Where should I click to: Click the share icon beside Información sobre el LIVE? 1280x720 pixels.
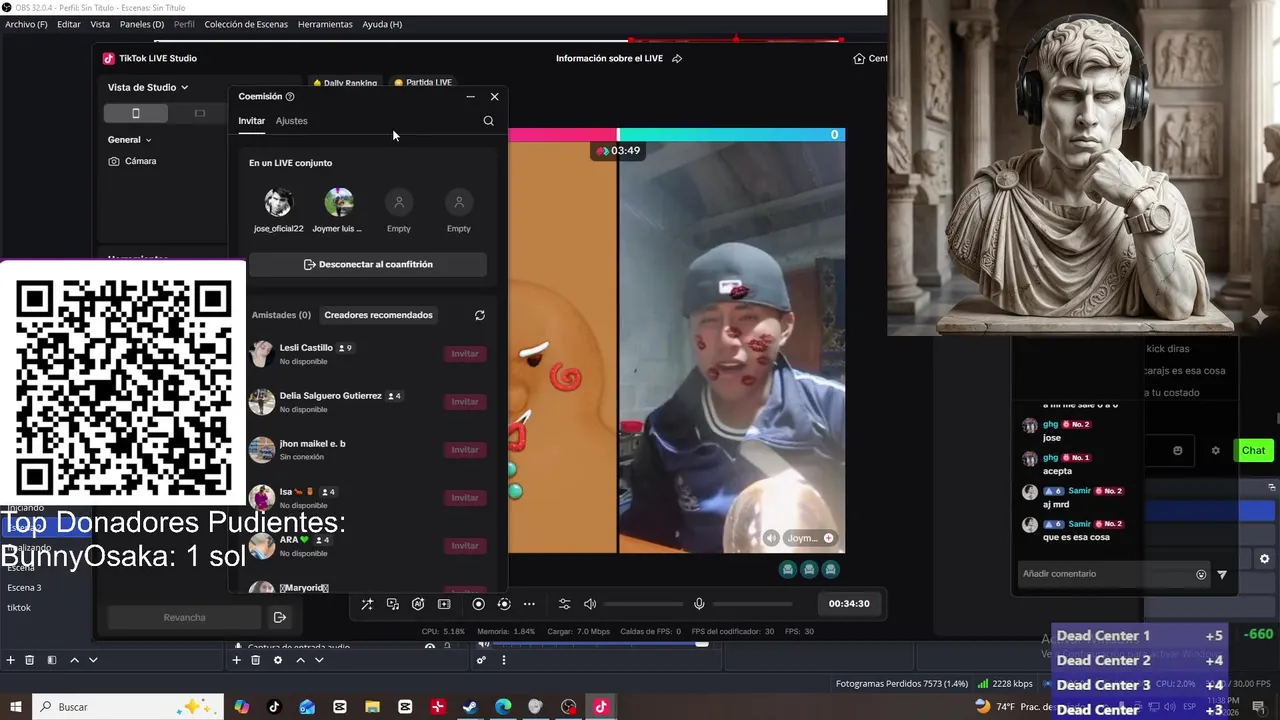click(677, 59)
